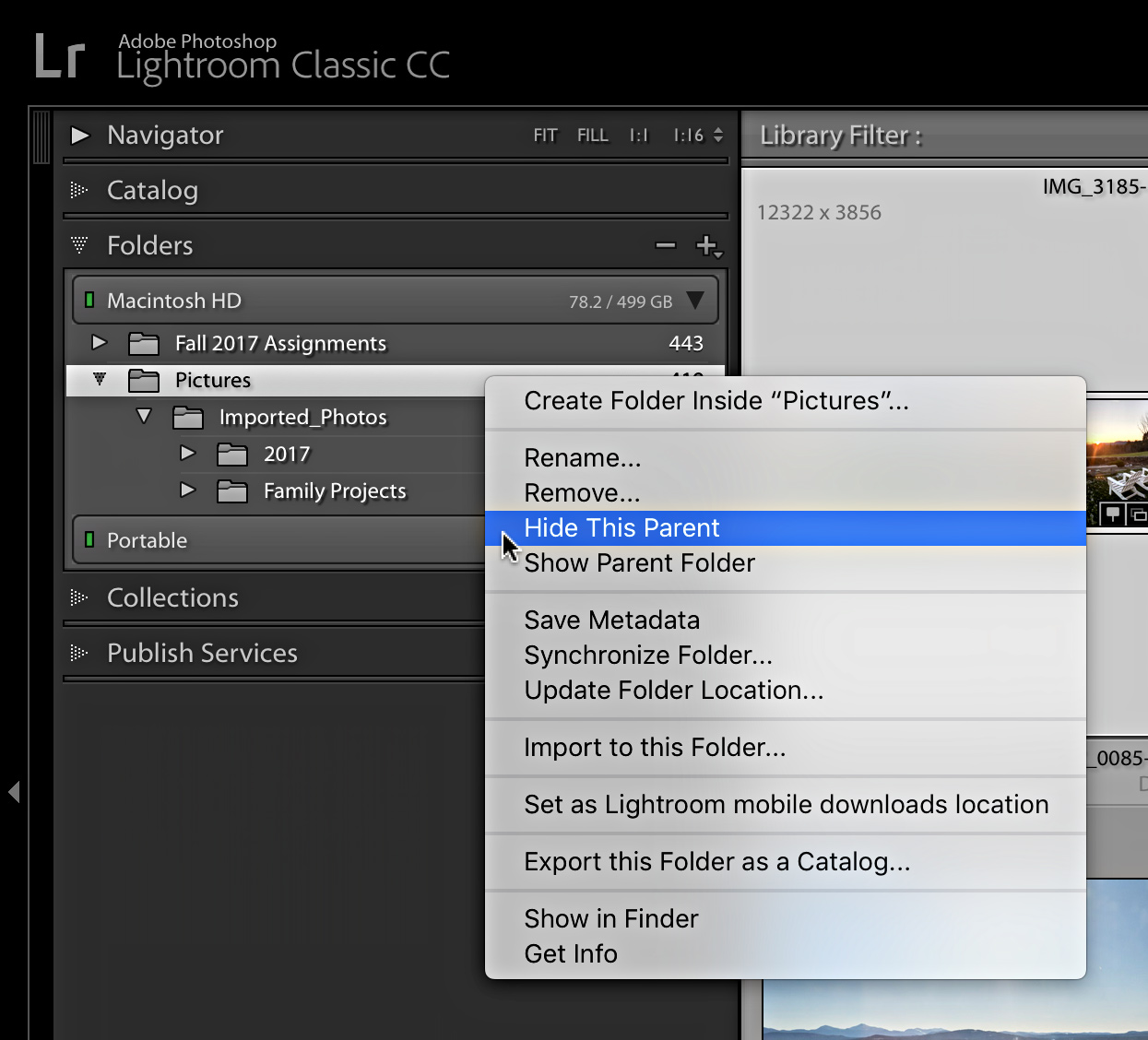
Task: Open the Macintosh HD volume dropdown arrow
Action: point(695,301)
